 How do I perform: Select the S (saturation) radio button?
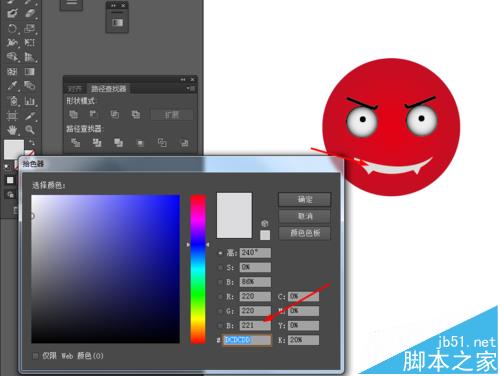[220, 267]
